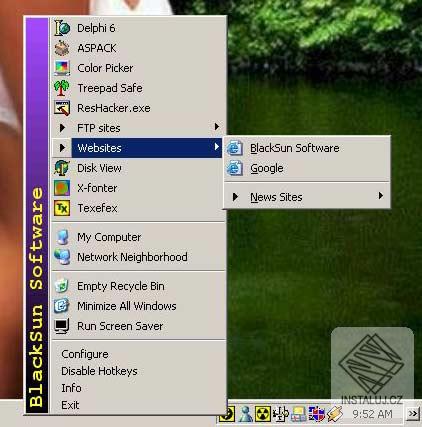Click the Treepad Safe palm tree icon

62,88
